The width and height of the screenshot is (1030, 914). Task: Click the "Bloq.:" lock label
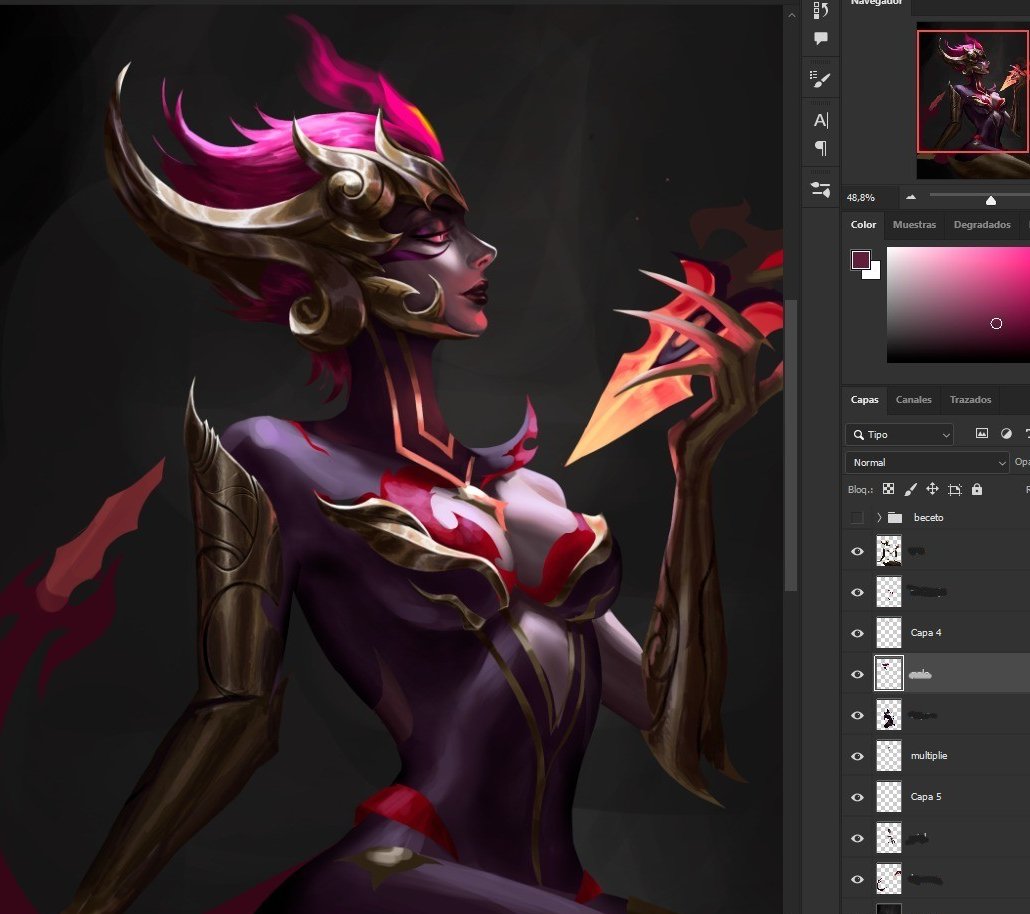click(861, 490)
